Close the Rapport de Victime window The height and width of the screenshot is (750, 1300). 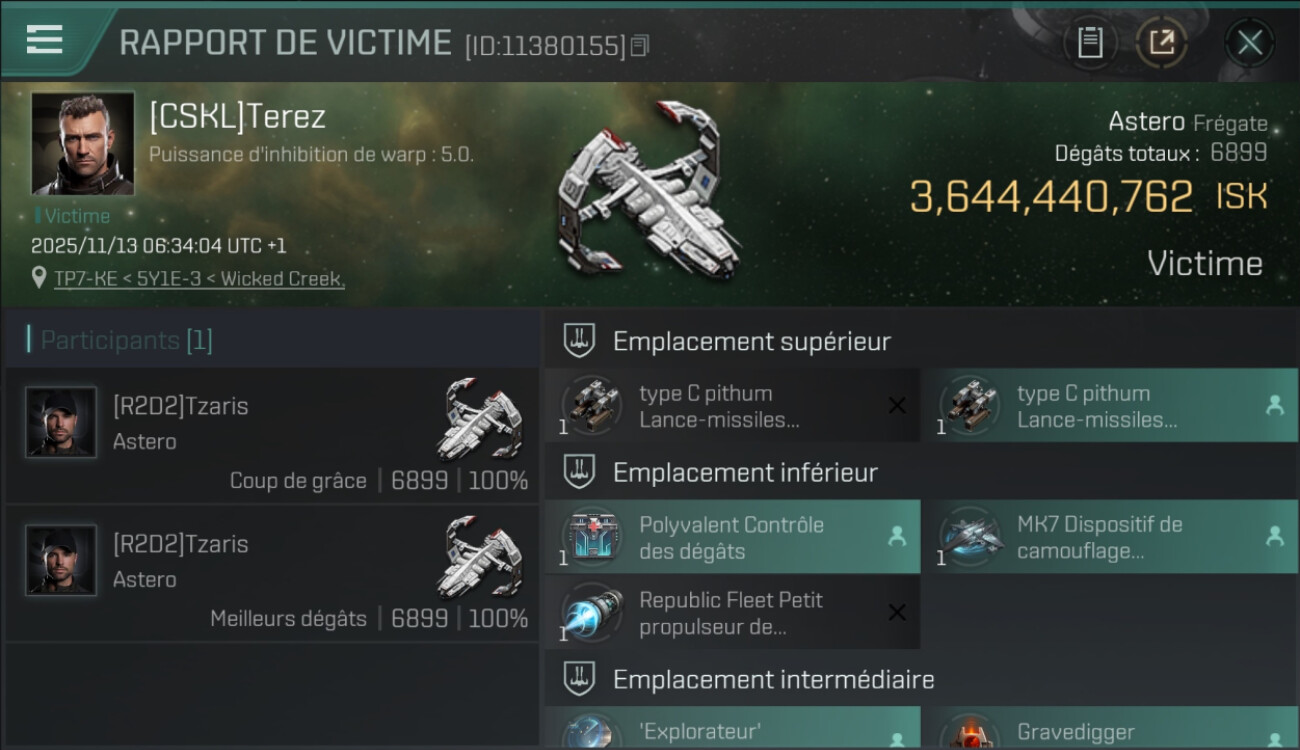click(1250, 42)
